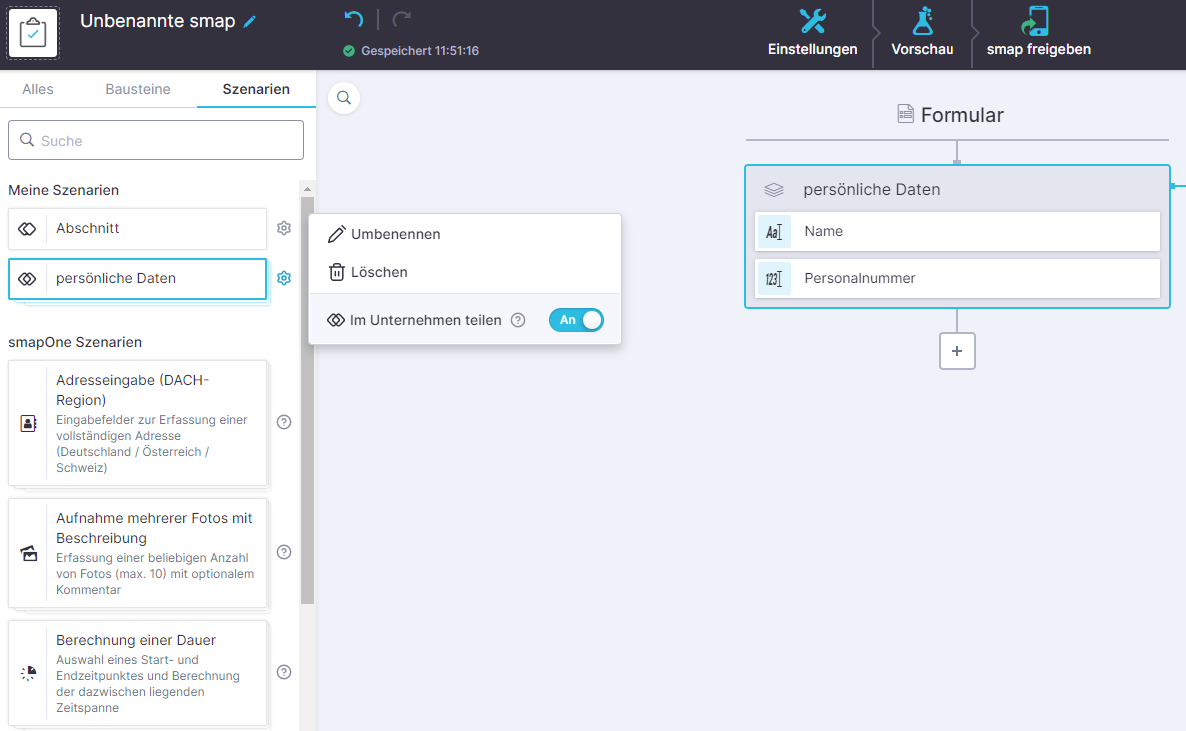Choose Löschen in the context menu
This screenshot has width=1186, height=731.
tap(379, 272)
